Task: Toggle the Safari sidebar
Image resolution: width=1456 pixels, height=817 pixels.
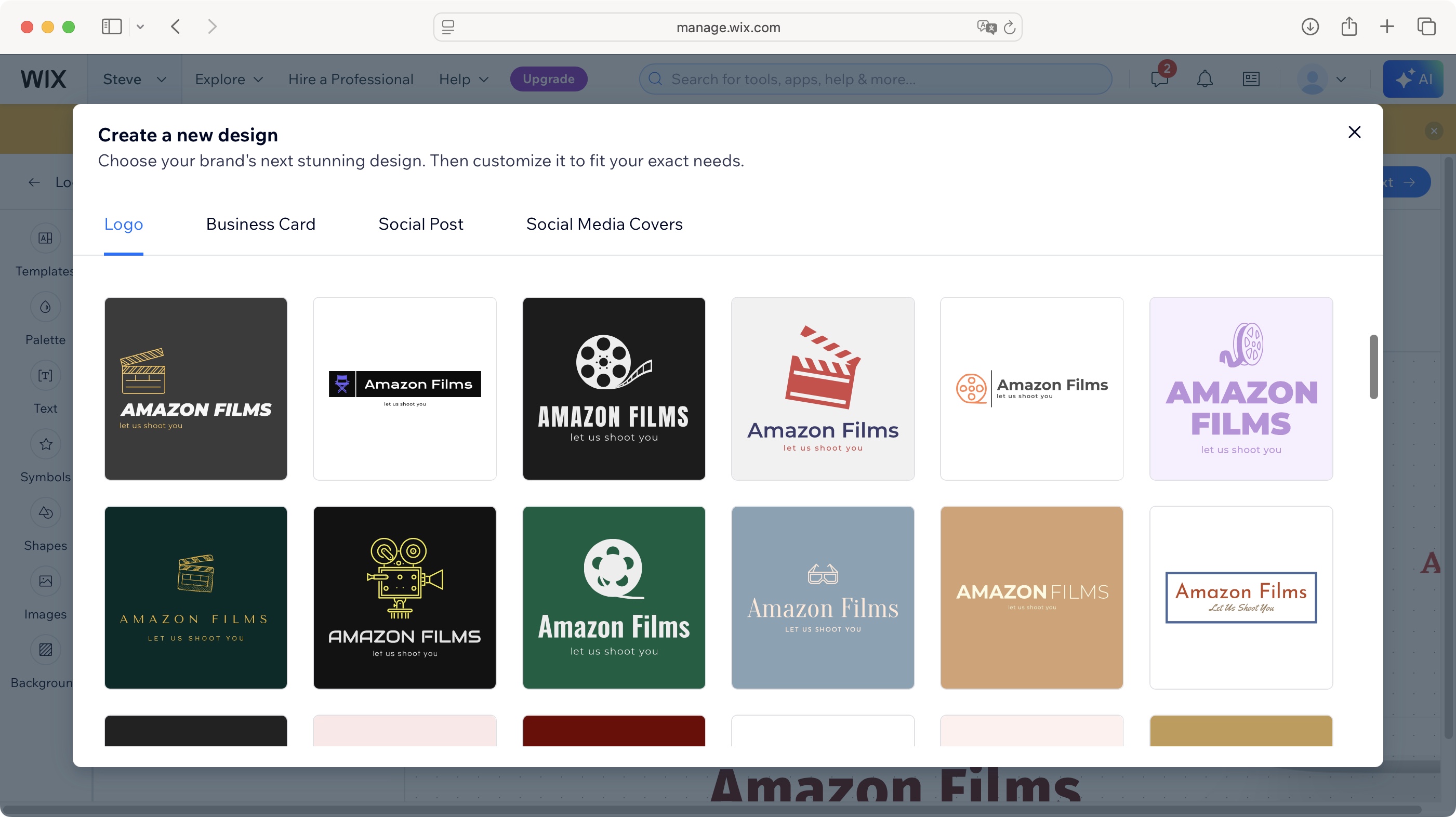Action: click(111, 27)
